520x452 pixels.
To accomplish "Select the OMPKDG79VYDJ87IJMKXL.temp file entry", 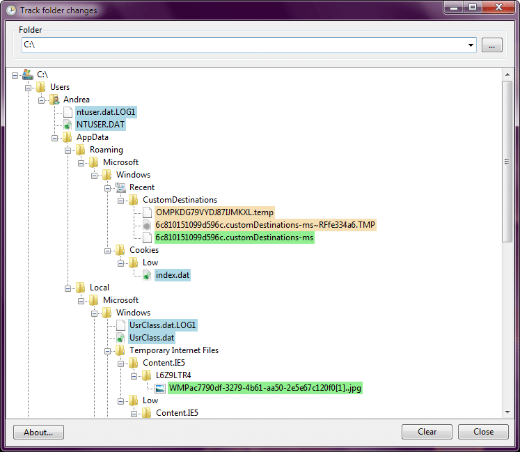I will 215,212.
